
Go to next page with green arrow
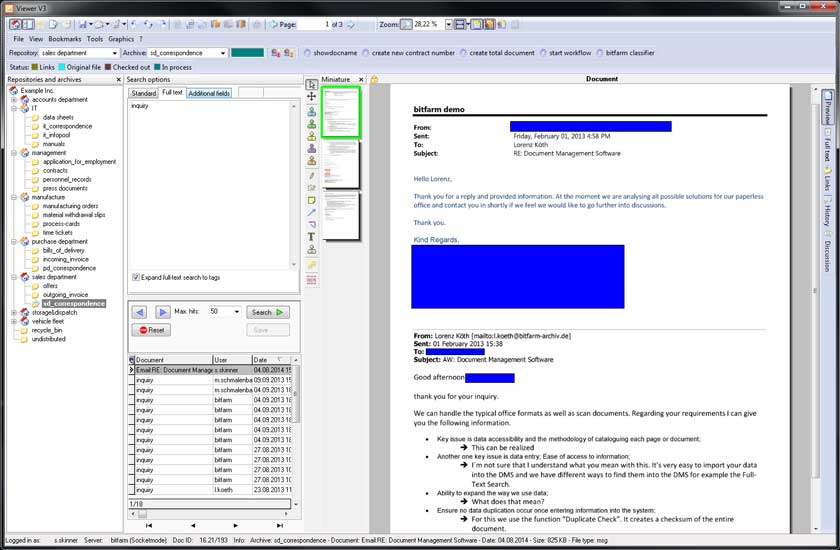[351, 25]
